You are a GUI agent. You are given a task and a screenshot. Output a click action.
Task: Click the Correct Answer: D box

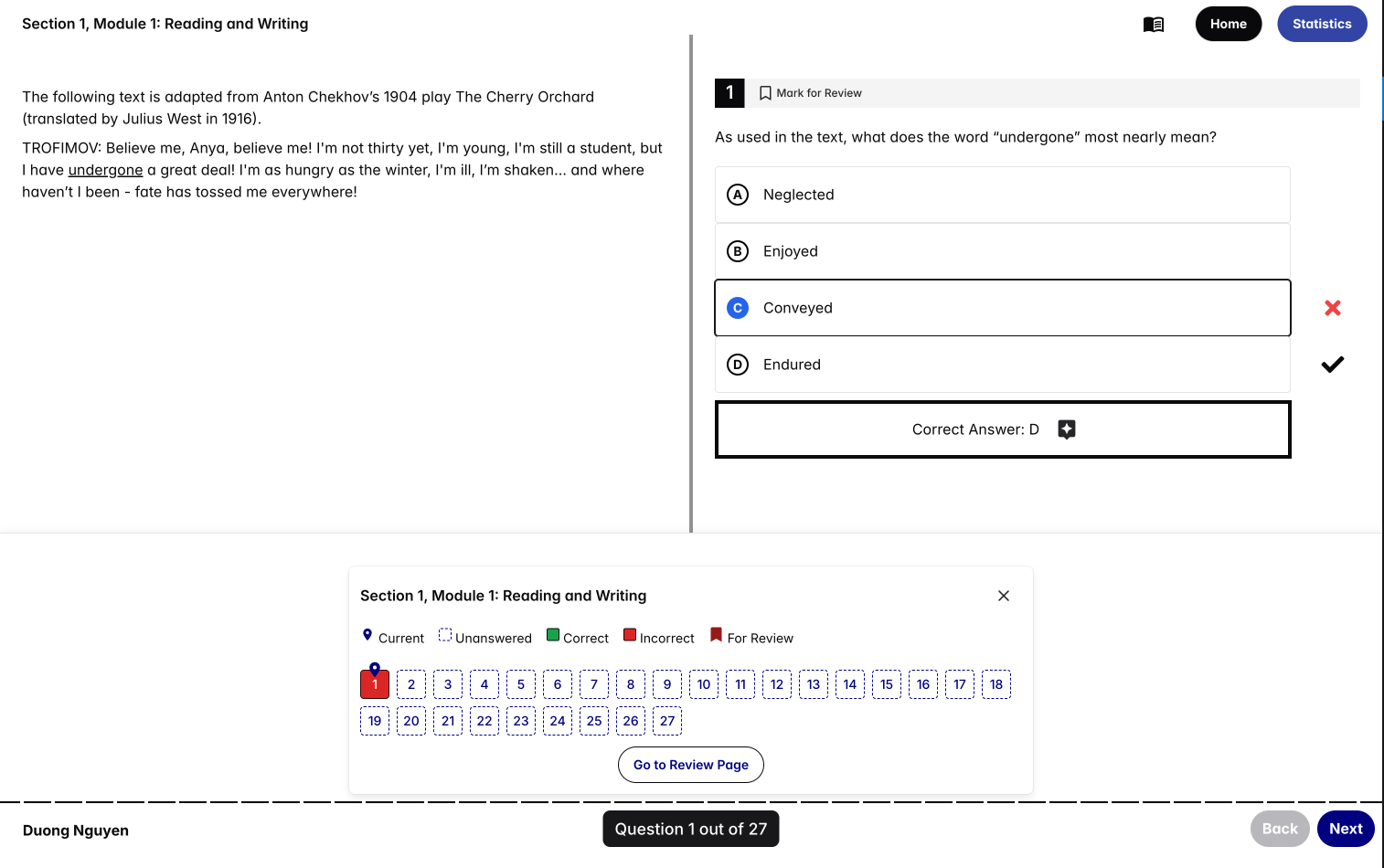coord(1003,429)
